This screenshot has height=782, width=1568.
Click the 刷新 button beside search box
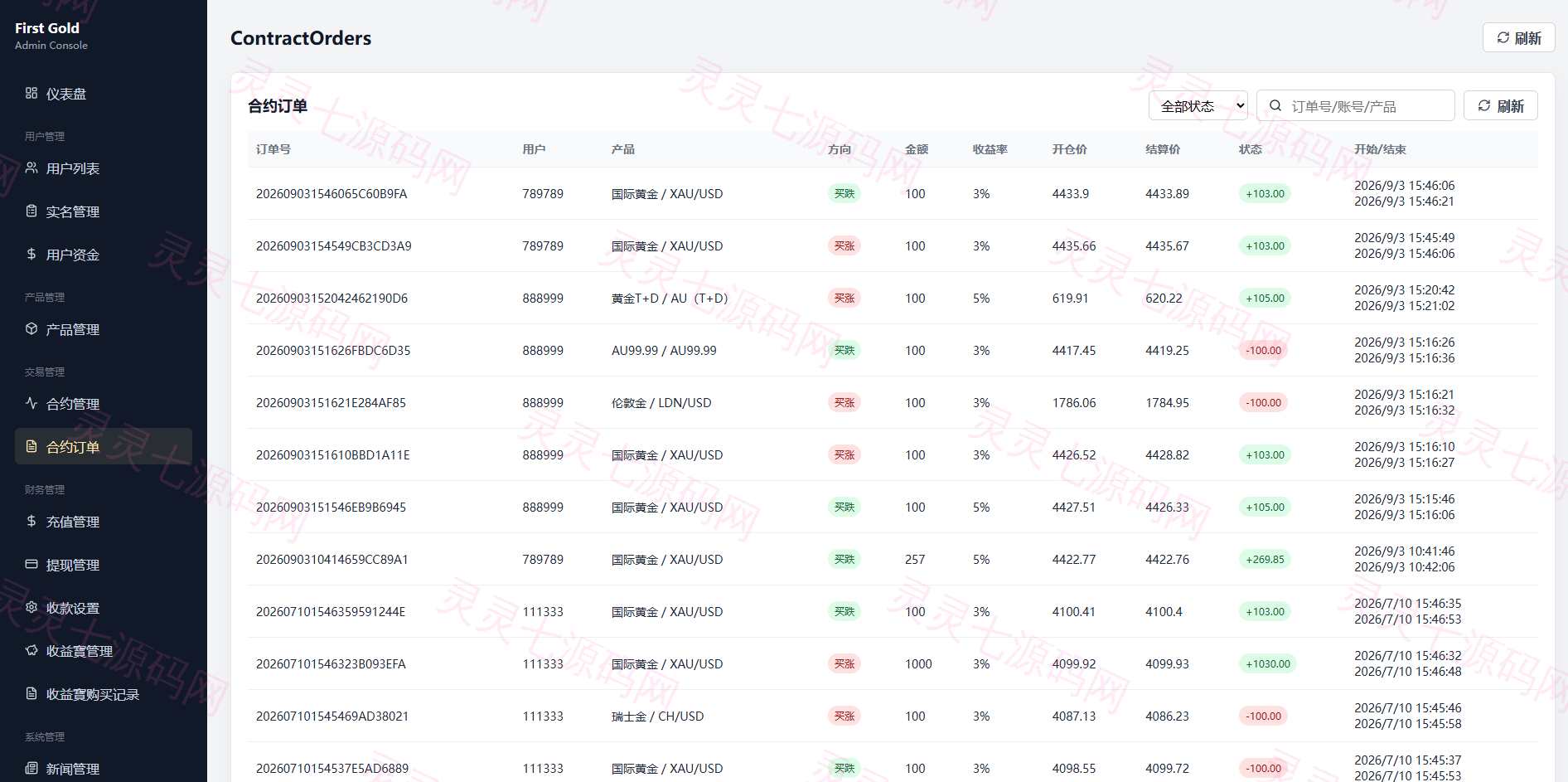coord(1501,105)
